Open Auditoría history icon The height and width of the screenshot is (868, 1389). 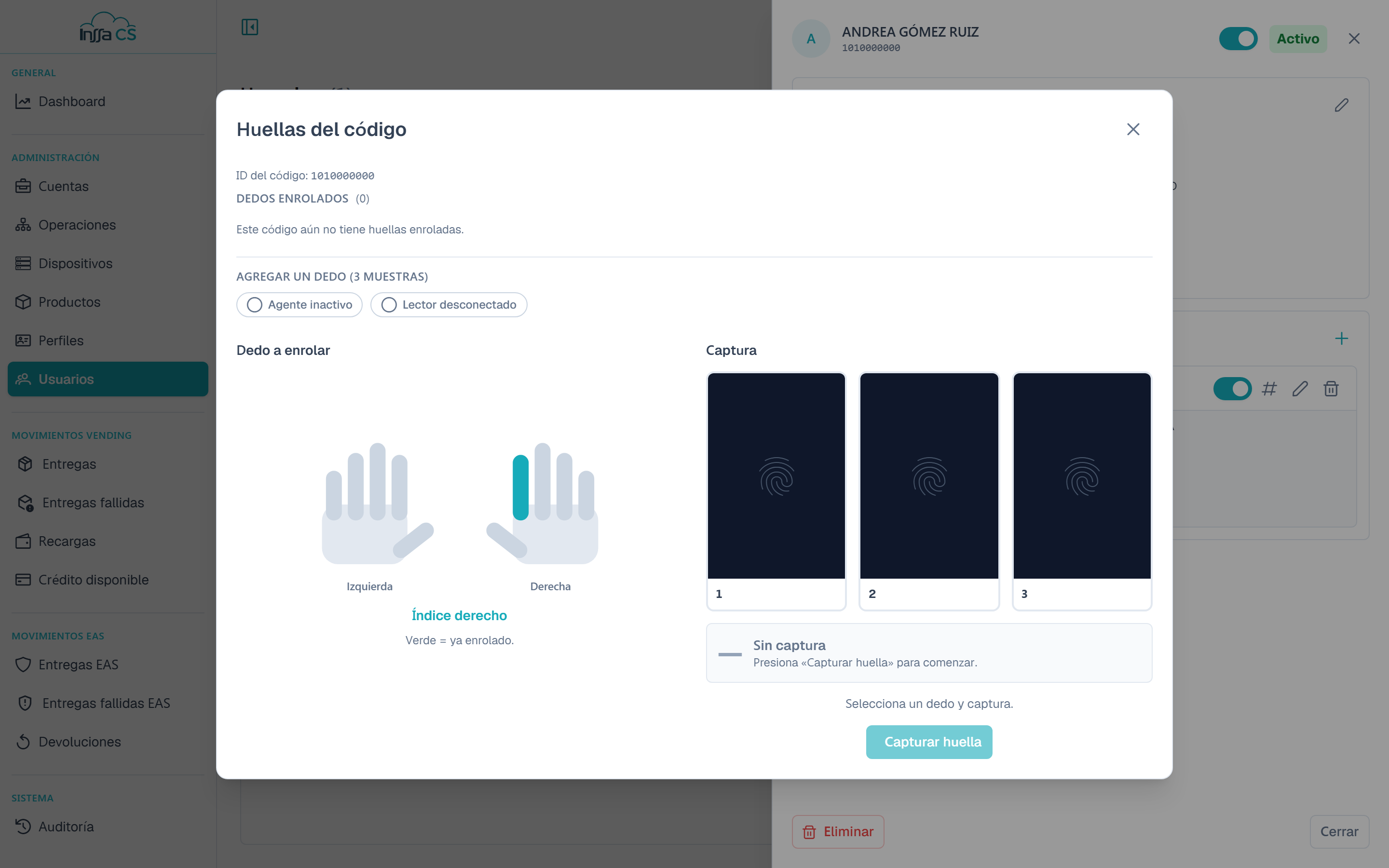pos(23,827)
